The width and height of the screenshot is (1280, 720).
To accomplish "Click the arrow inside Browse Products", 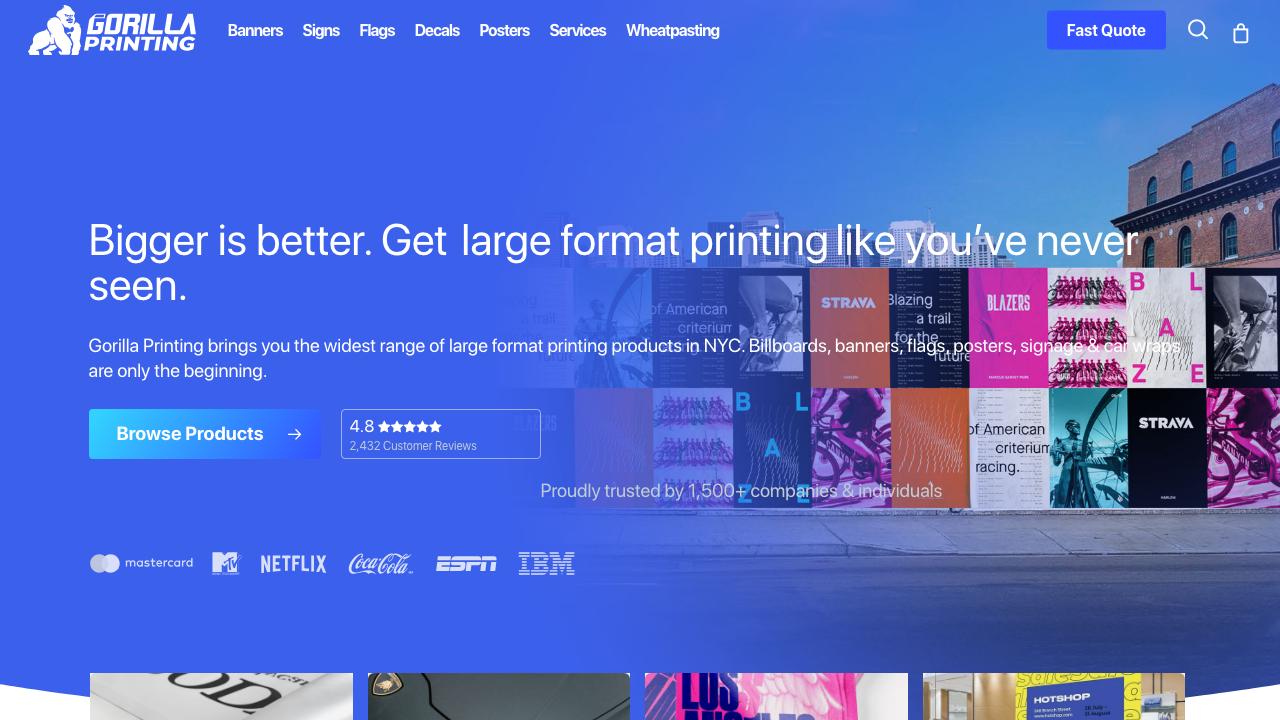I will coord(295,434).
